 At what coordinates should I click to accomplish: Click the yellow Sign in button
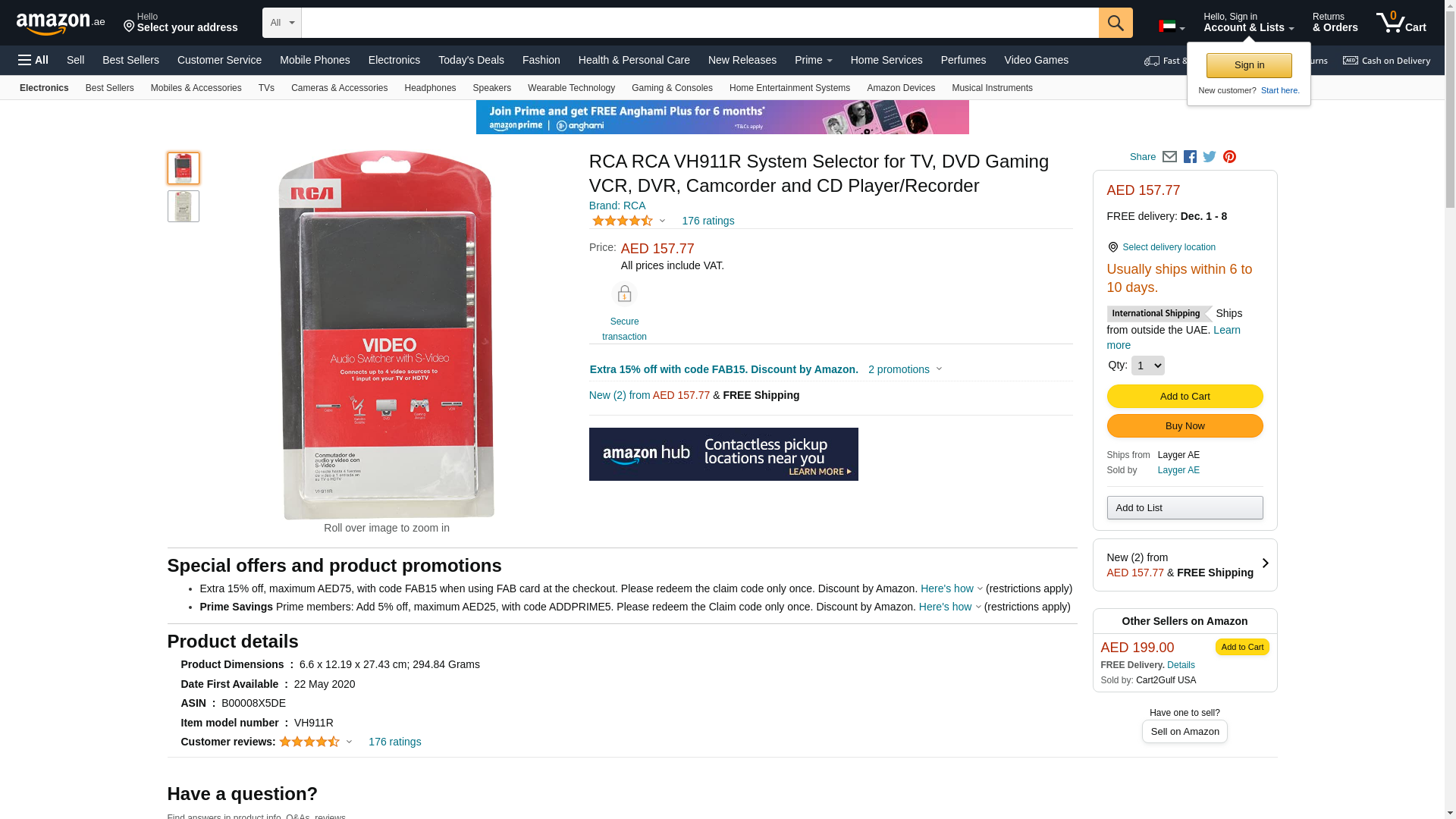coord(1249,65)
